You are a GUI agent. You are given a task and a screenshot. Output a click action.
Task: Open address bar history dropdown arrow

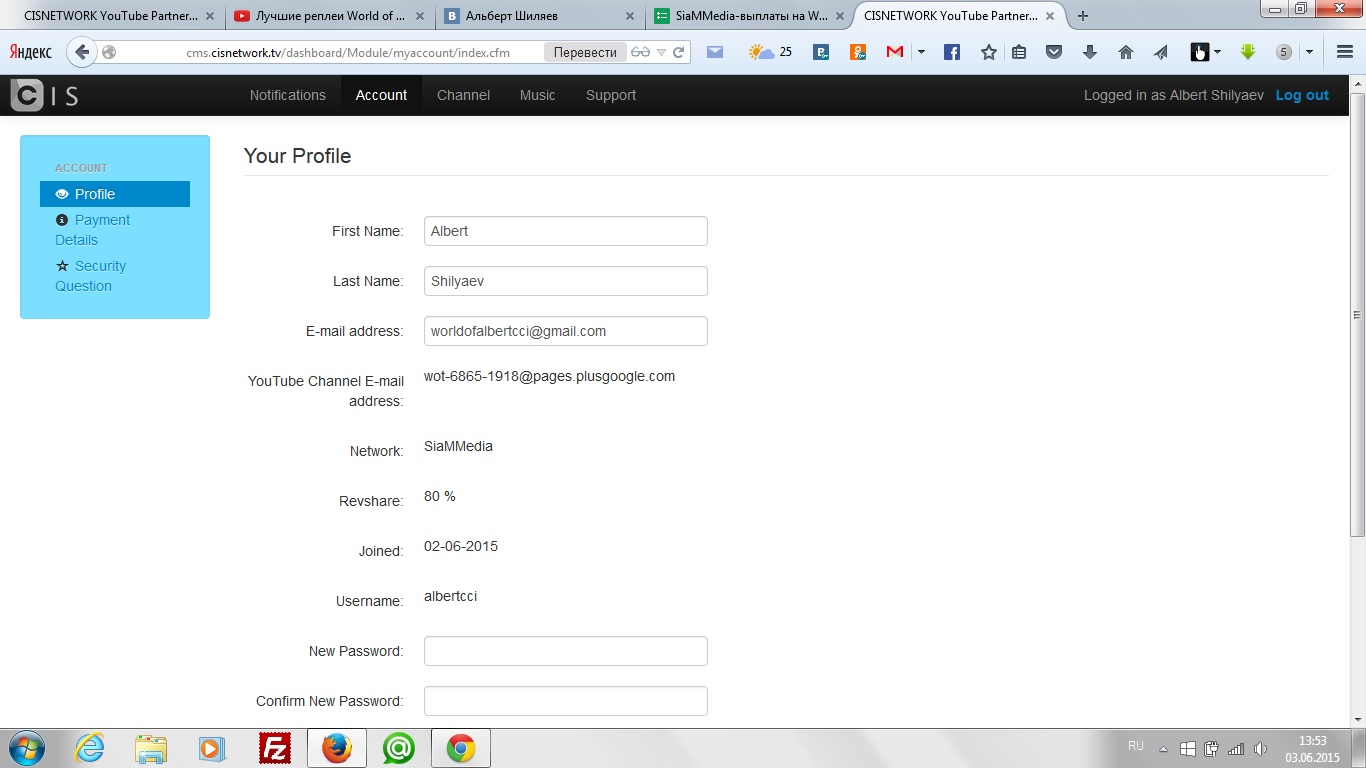click(662, 52)
